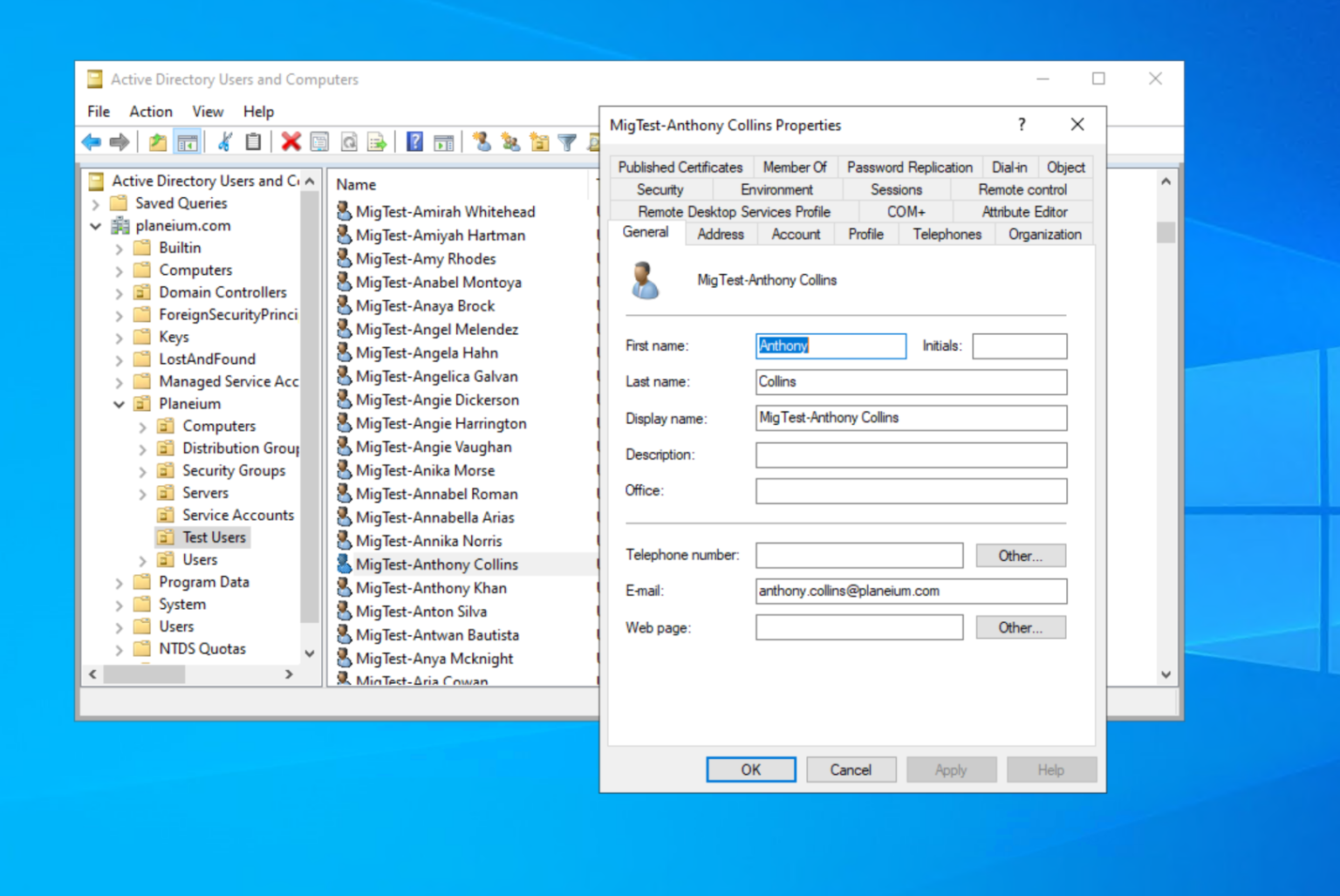Click the Refresh toolbar icon

point(349,141)
